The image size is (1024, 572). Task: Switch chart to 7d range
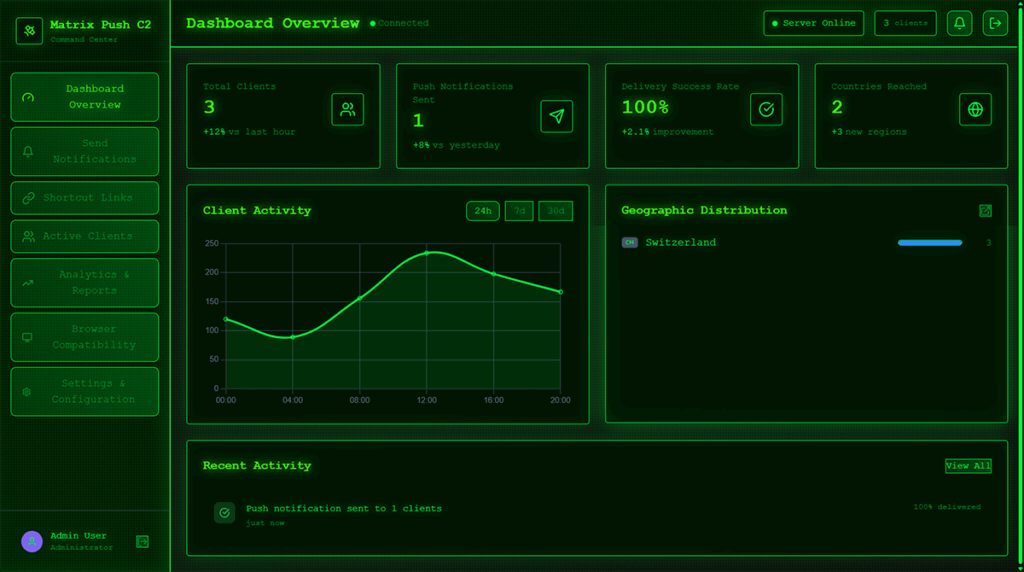coord(519,211)
